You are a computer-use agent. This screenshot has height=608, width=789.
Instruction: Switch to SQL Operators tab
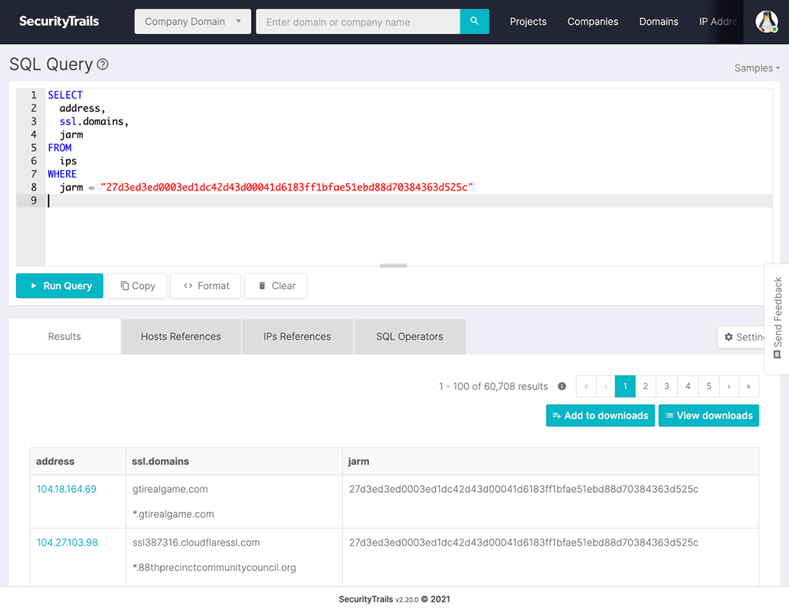click(410, 336)
